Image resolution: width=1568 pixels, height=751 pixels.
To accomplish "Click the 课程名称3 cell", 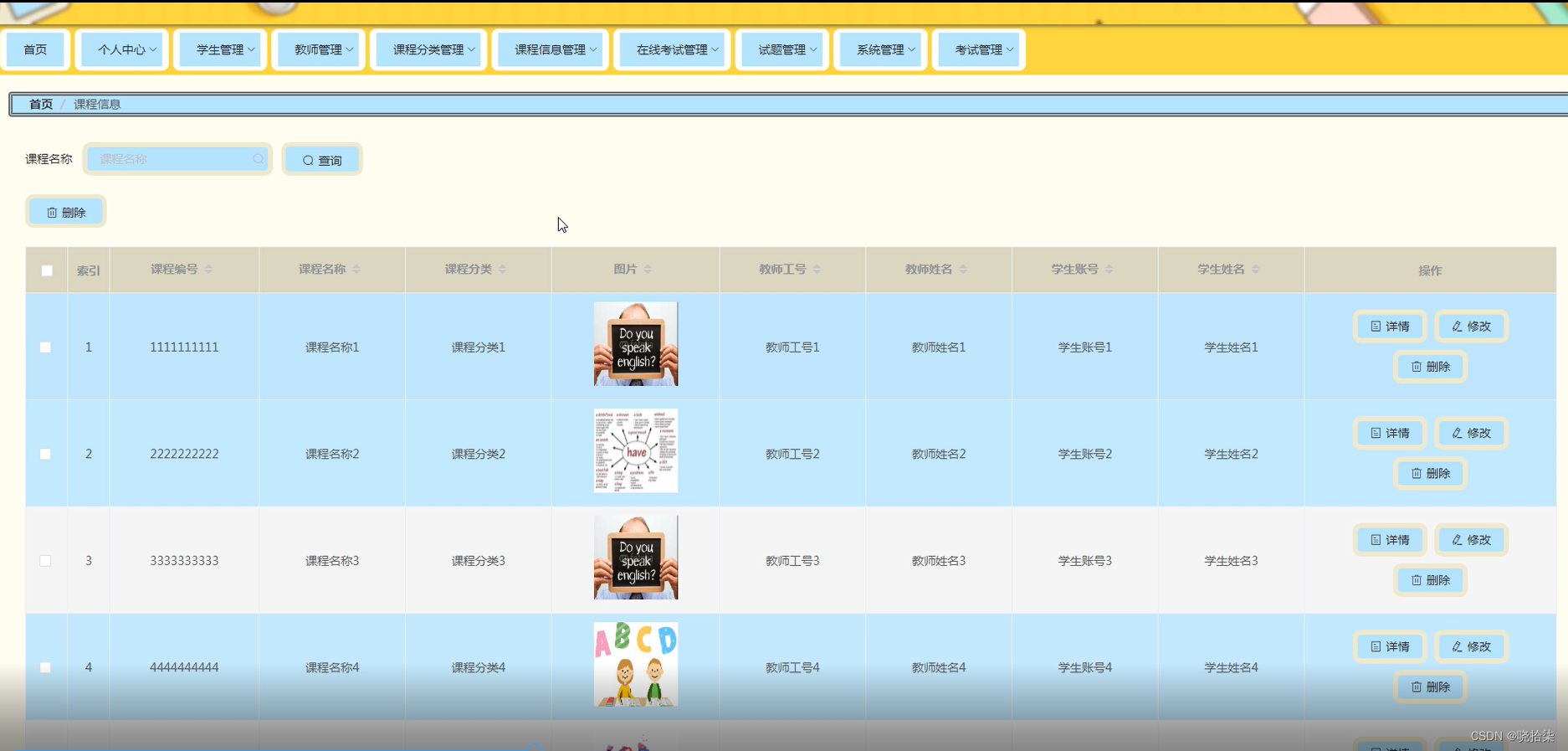I will pos(332,561).
